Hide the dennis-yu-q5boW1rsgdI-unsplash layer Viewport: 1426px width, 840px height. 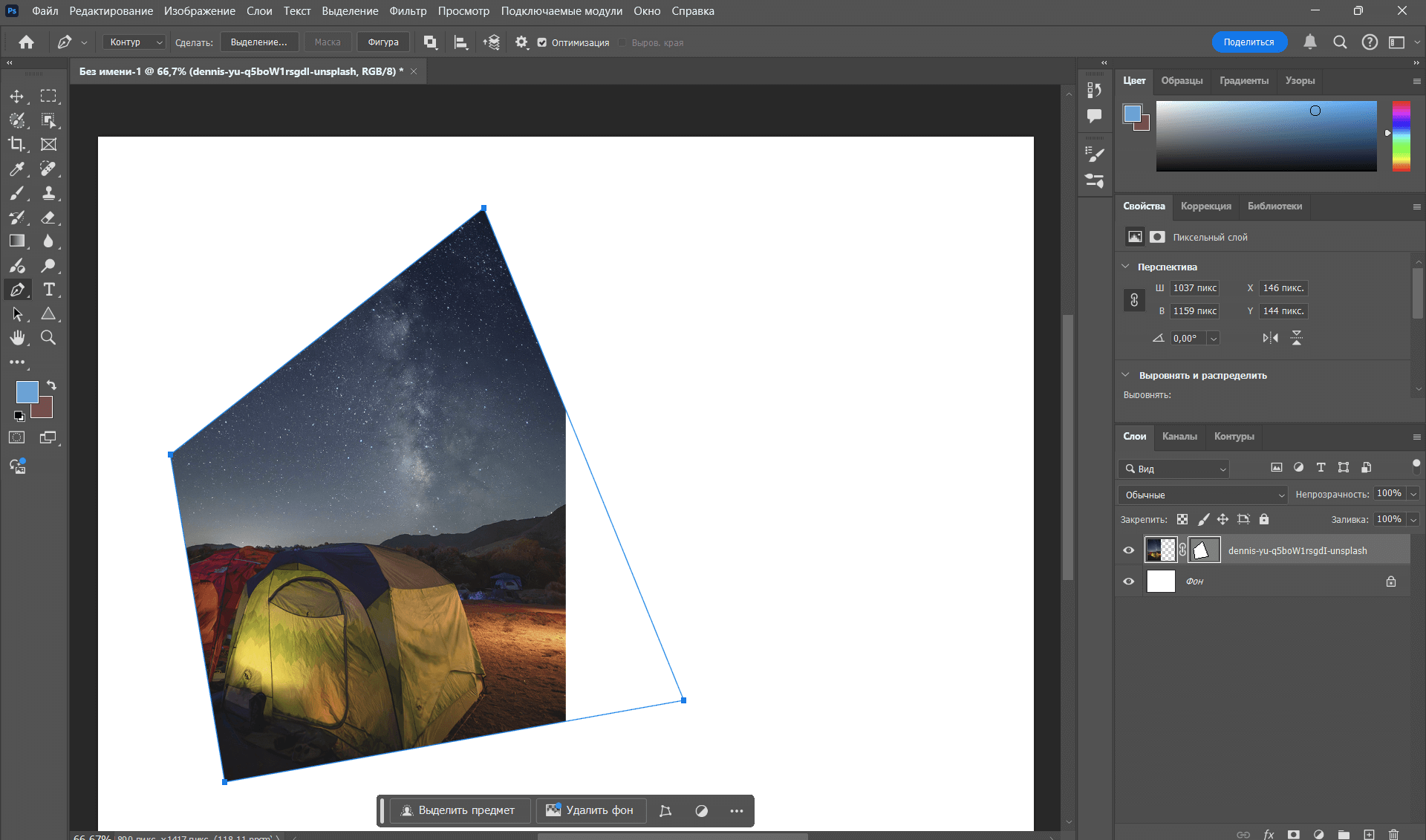coord(1129,550)
